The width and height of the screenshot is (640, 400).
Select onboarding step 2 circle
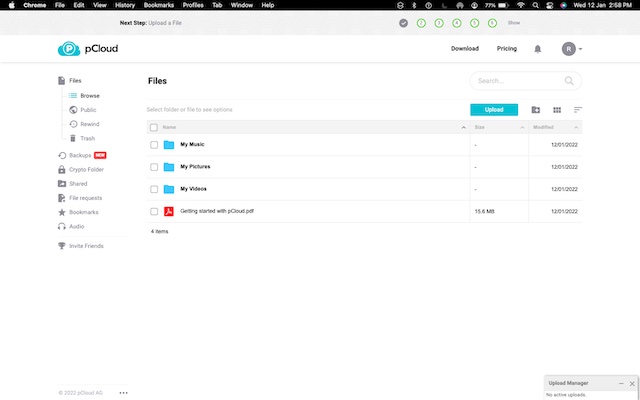[x=421, y=23]
